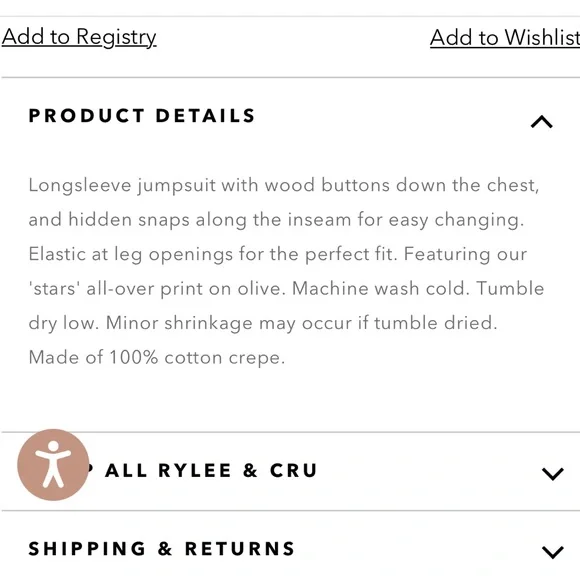Expand the Shop All Rylee & Cru section

click(x=290, y=471)
